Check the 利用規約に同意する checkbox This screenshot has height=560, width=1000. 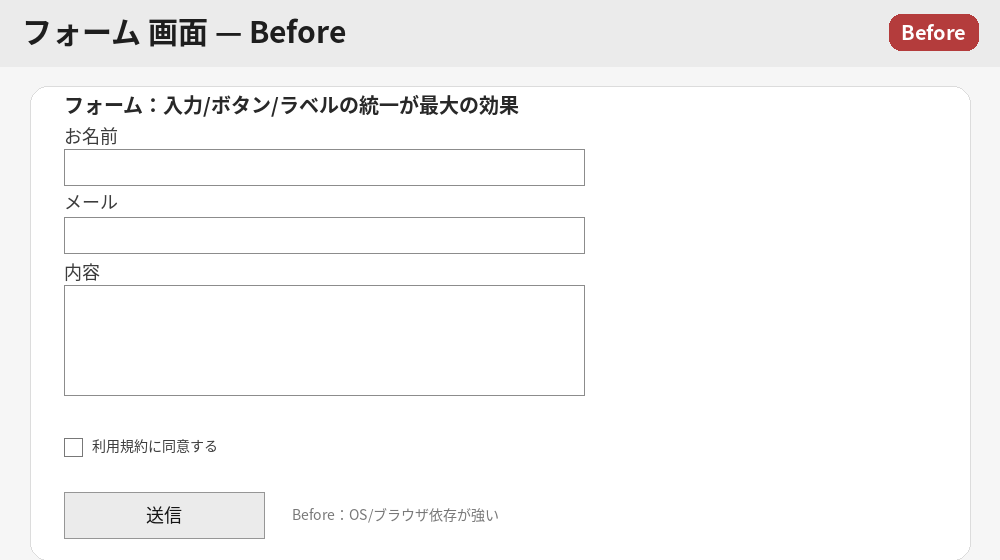tap(73, 447)
